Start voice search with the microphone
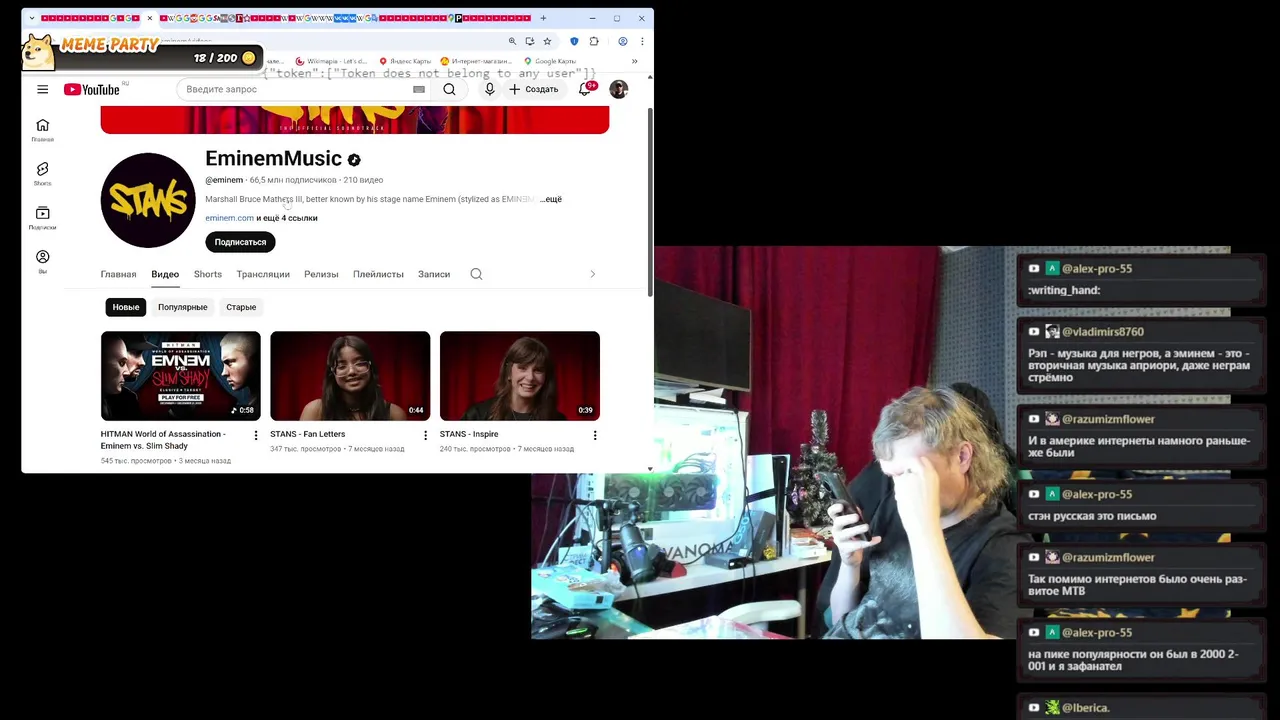This screenshot has width=1280, height=720. pyautogui.click(x=489, y=89)
